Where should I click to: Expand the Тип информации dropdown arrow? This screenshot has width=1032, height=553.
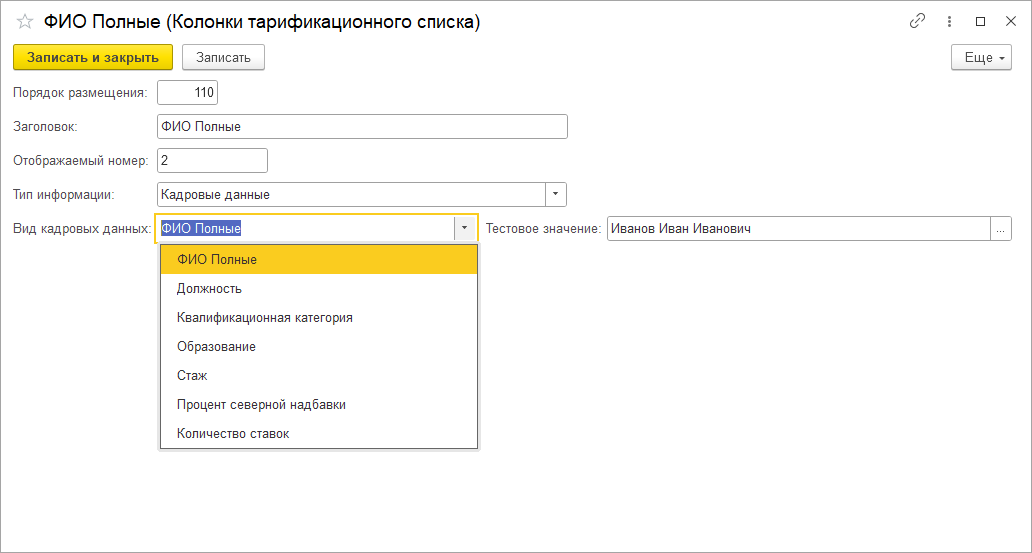pyautogui.click(x=557, y=194)
